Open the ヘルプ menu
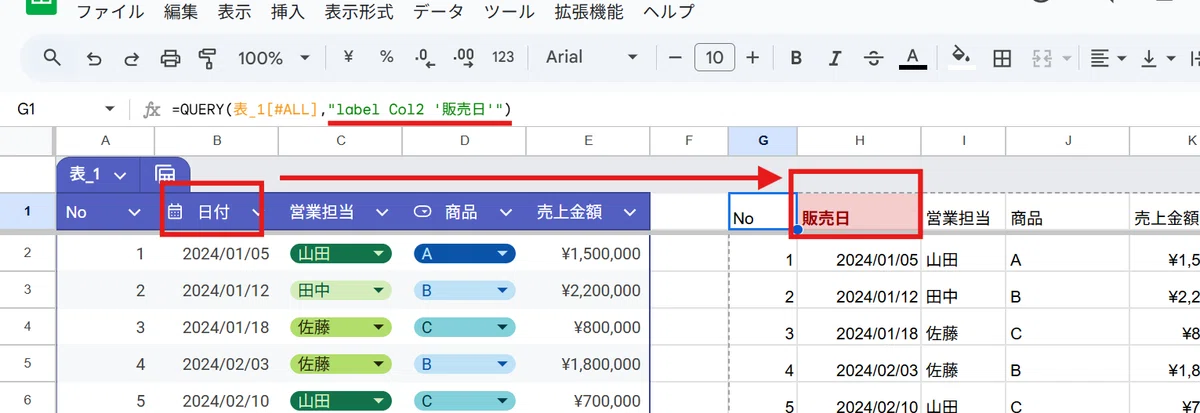The width and height of the screenshot is (1200, 413). [669, 13]
